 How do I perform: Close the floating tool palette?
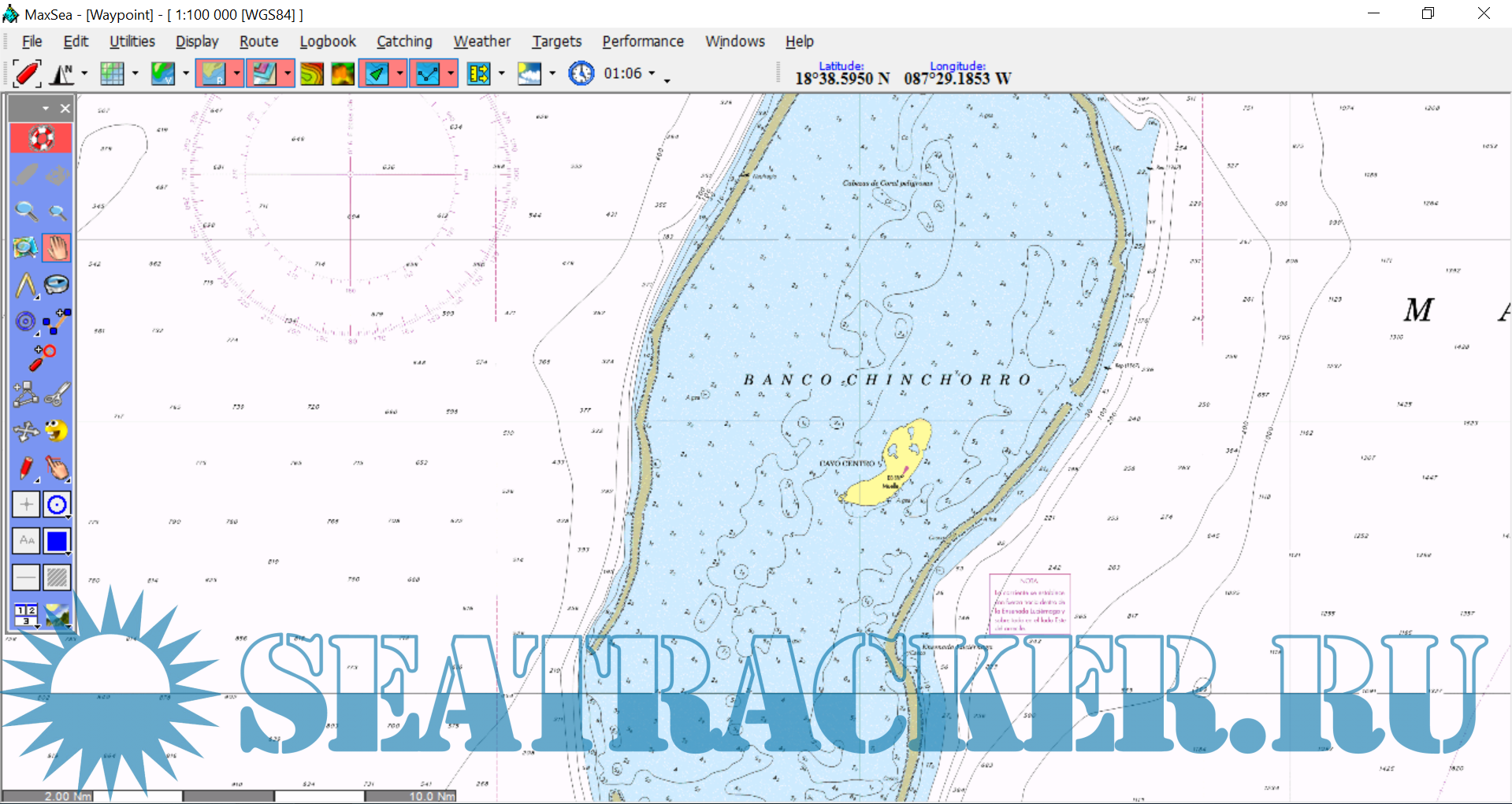click(x=65, y=109)
